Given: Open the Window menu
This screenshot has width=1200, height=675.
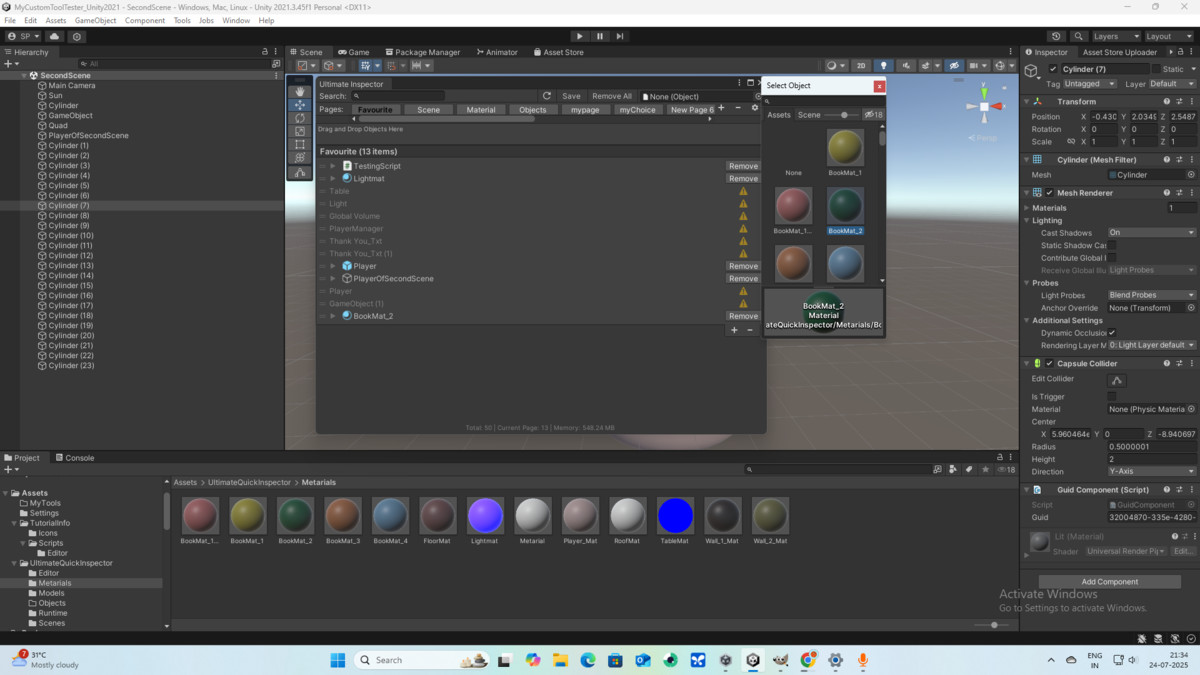Looking at the screenshot, I should 236,20.
